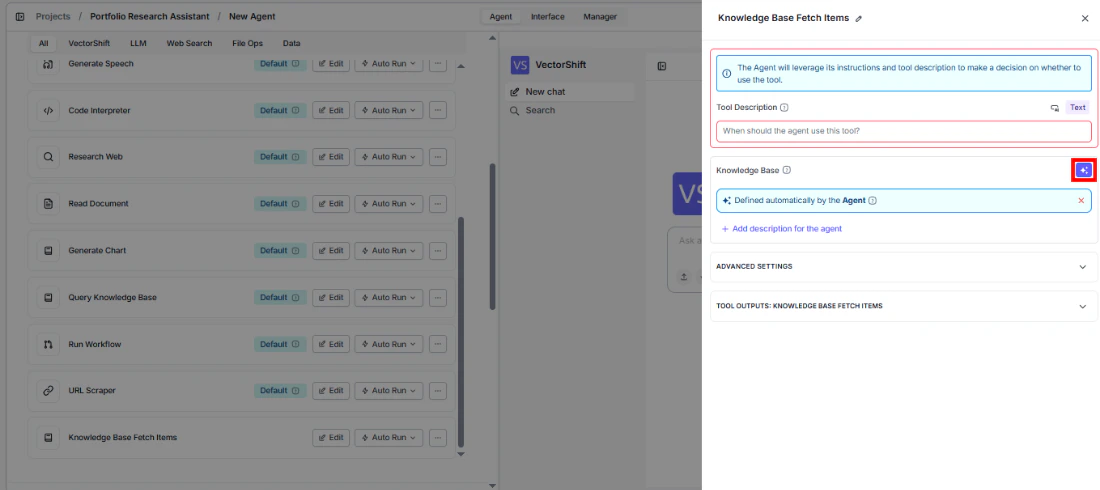Open Auto Run dropdown for Research Web

click(x=389, y=157)
